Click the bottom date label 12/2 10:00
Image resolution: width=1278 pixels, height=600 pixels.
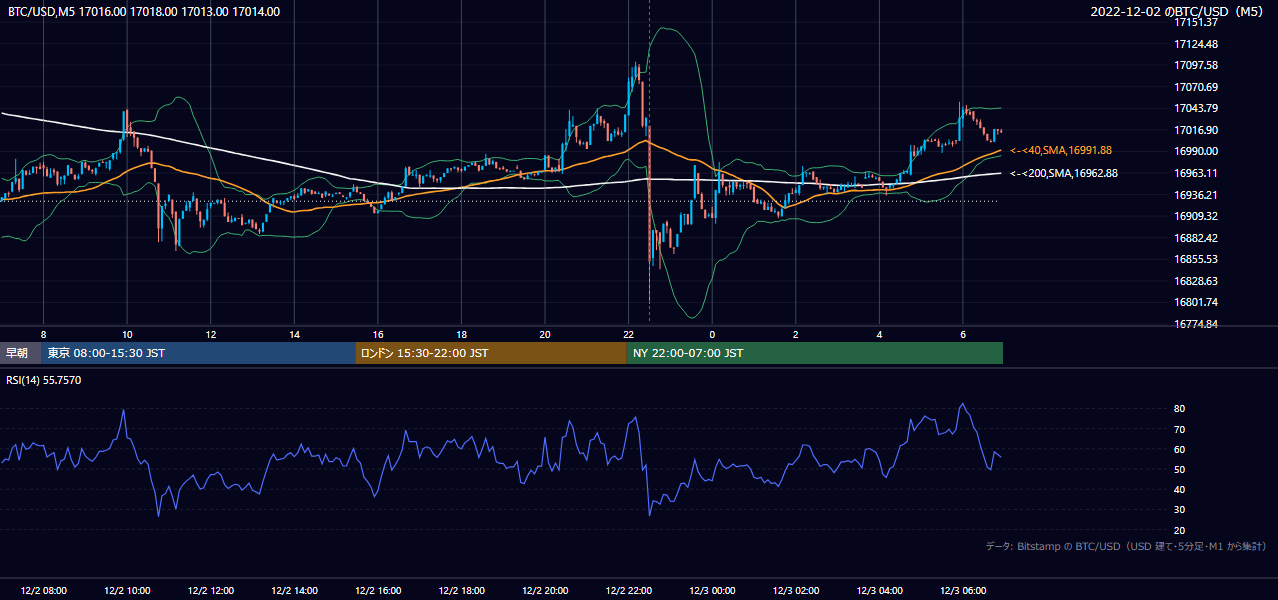tap(127, 590)
